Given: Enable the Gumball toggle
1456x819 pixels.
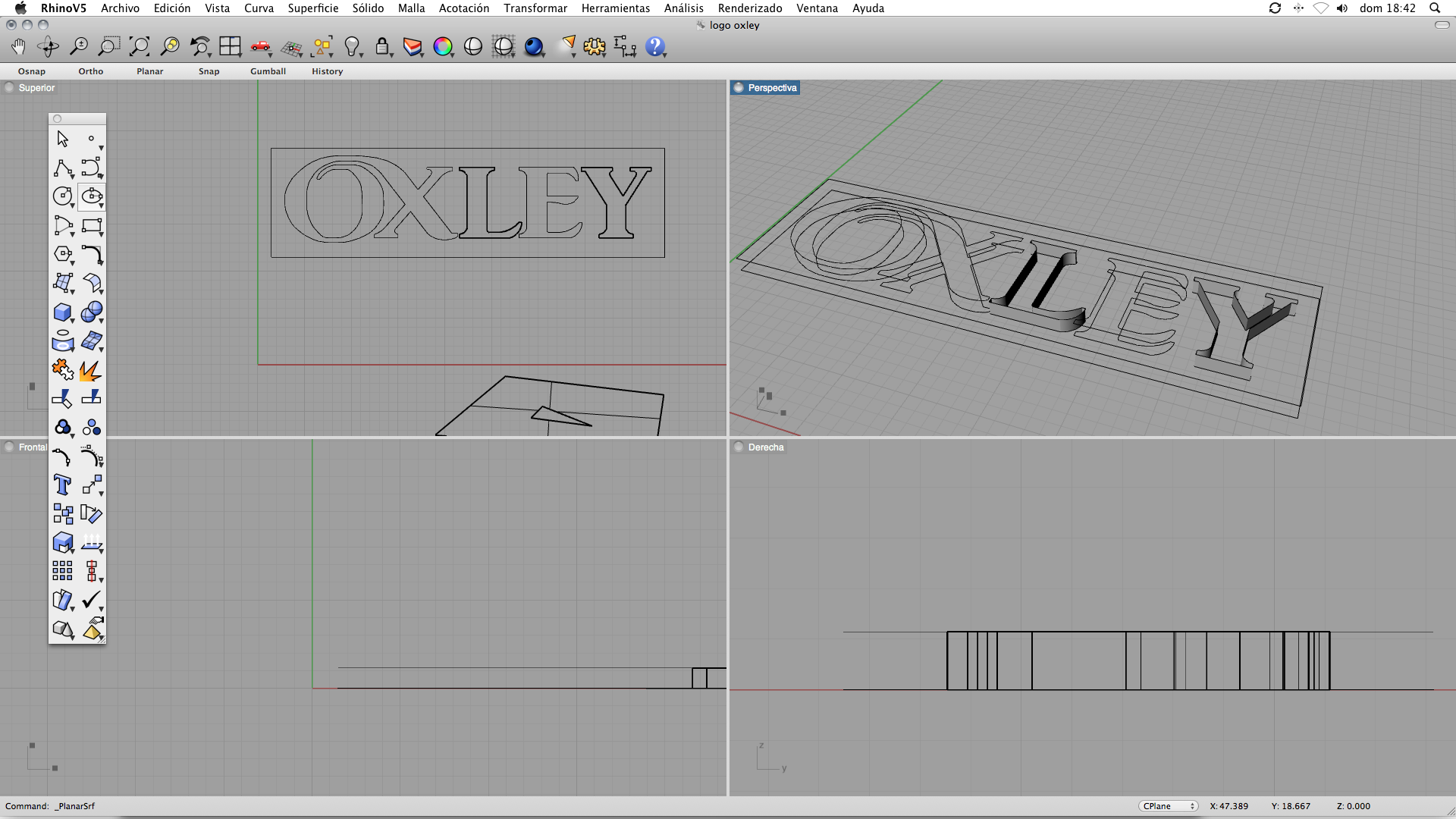Looking at the screenshot, I should click(x=268, y=71).
